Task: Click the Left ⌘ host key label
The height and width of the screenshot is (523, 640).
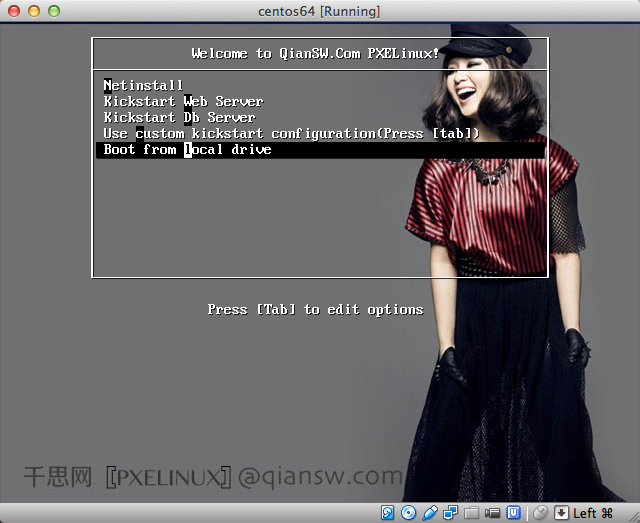Action: [593, 513]
